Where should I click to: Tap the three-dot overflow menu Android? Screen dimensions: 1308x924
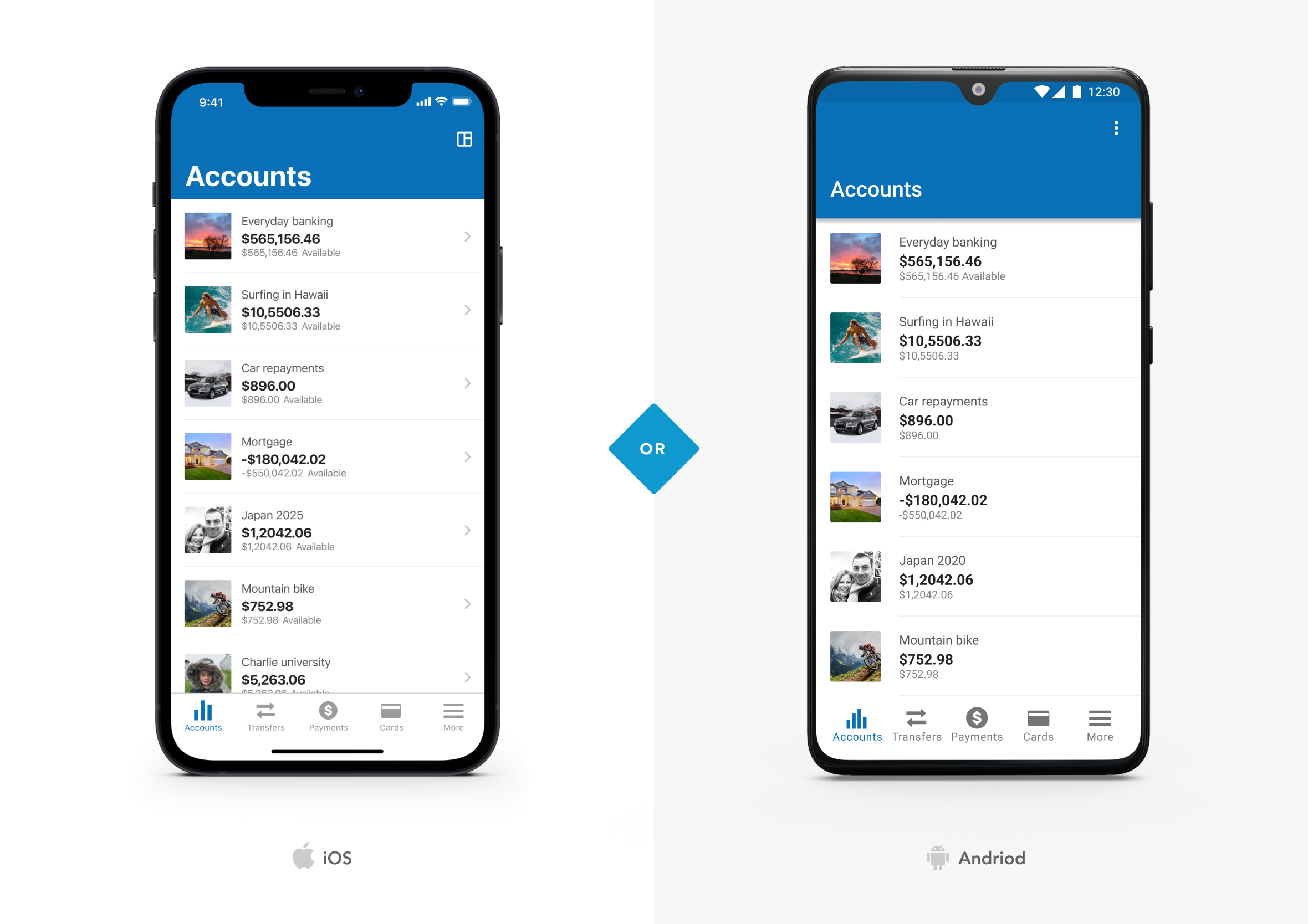(x=1117, y=128)
